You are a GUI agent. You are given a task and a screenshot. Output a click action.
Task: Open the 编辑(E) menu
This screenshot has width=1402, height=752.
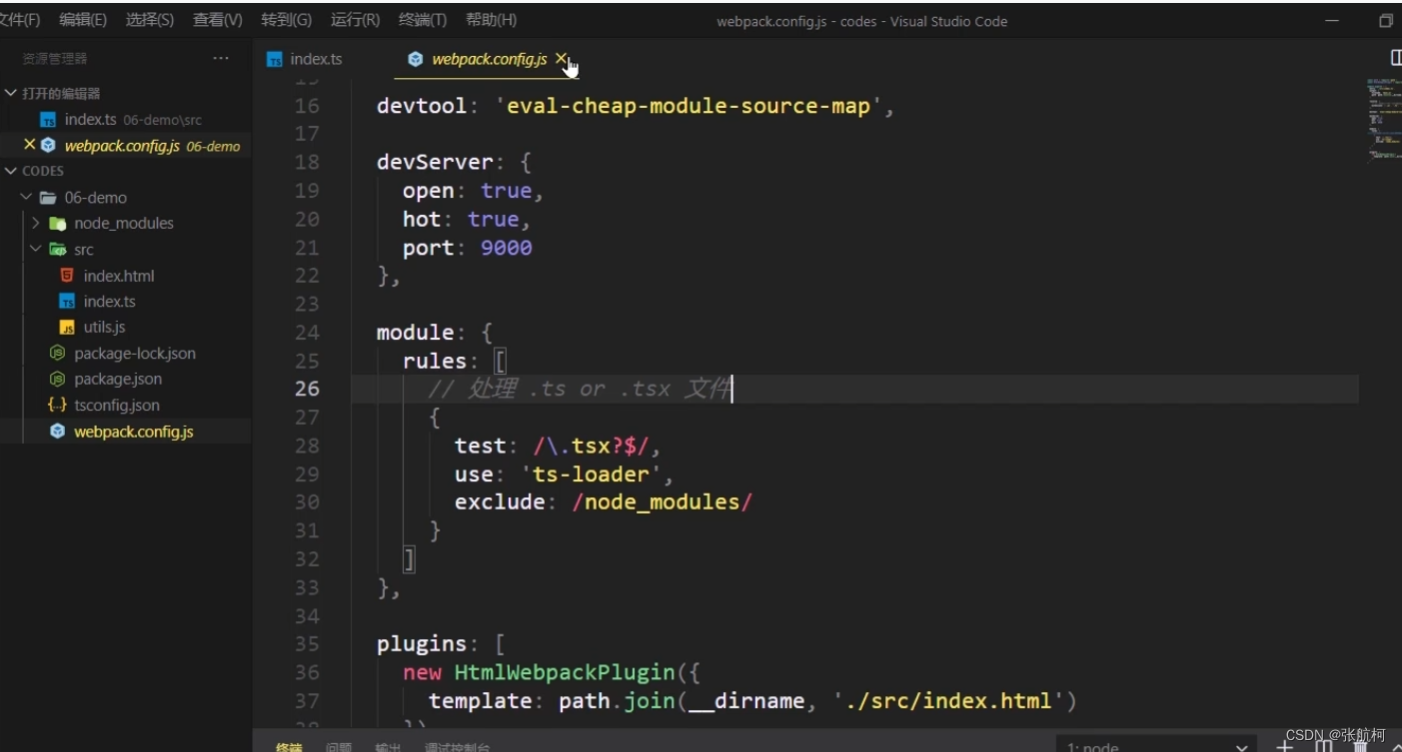point(83,20)
